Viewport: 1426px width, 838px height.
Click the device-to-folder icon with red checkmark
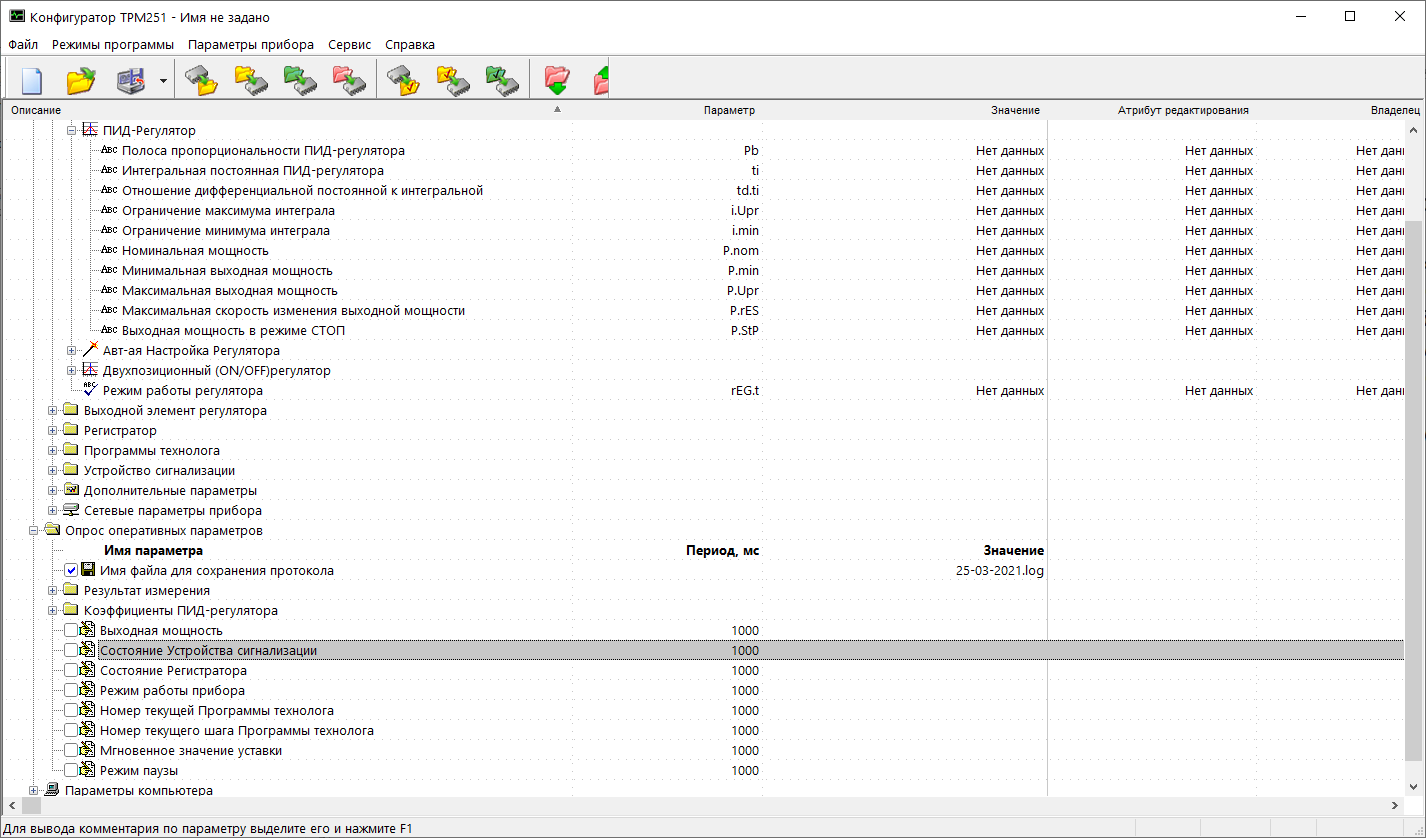click(404, 80)
